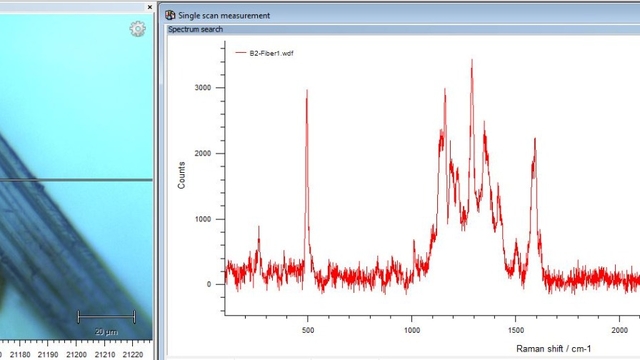Click the Counts axis label

pos(181,176)
